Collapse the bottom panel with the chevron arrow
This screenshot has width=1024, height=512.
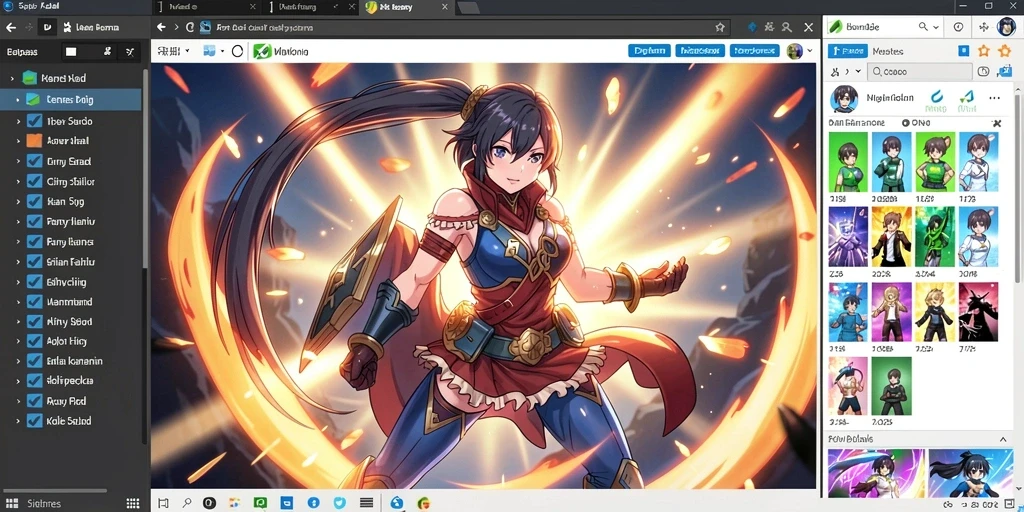point(1003,440)
